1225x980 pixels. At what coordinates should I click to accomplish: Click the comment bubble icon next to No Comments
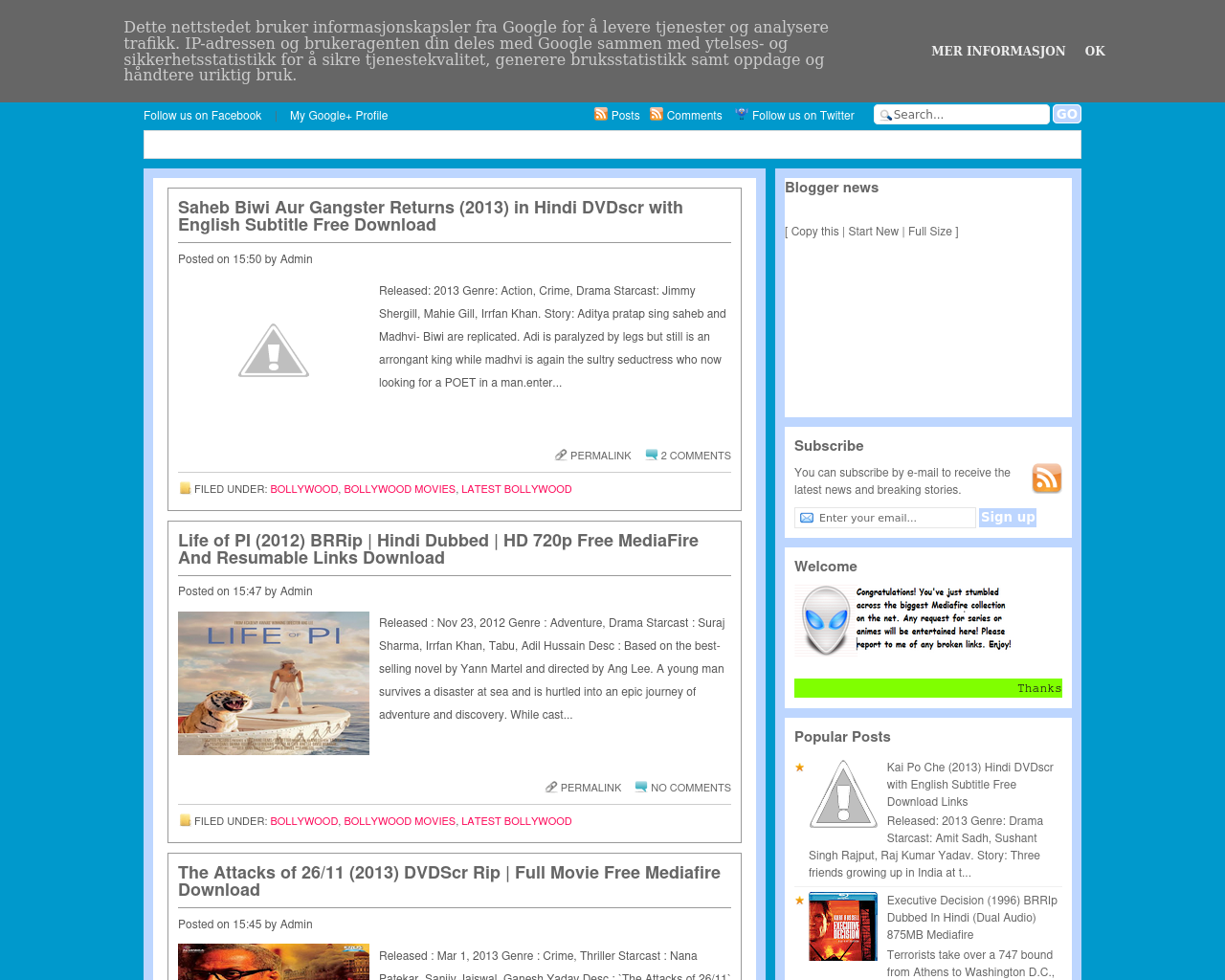(641, 787)
